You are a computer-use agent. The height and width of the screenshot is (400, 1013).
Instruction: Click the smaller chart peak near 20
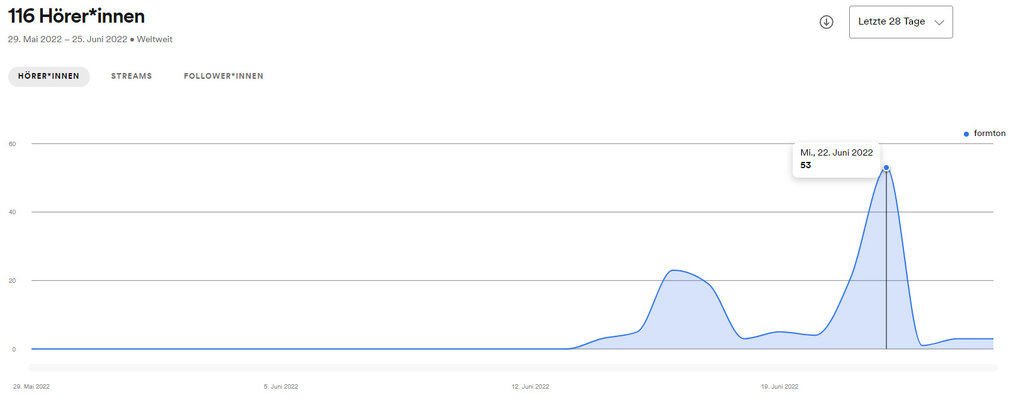(x=674, y=270)
